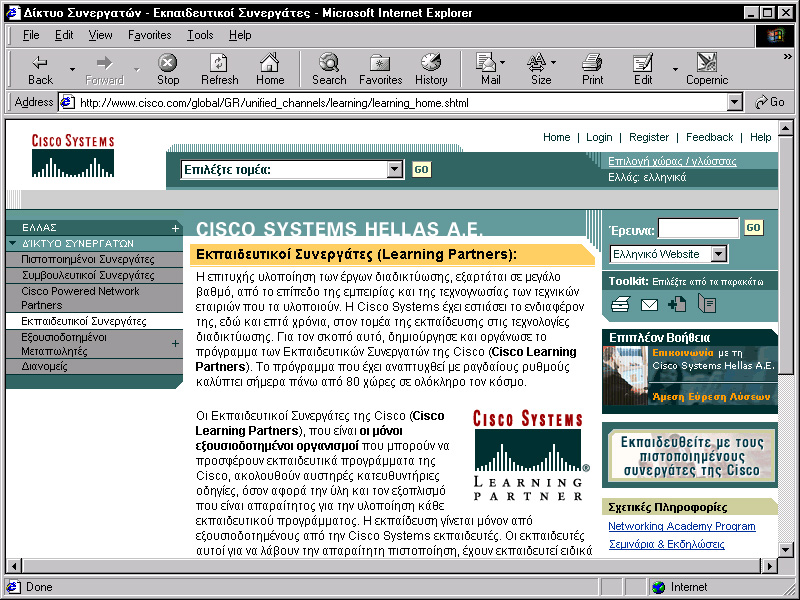
Task: Click the 'Επικοινωνία' banner link
Action: point(683,353)
